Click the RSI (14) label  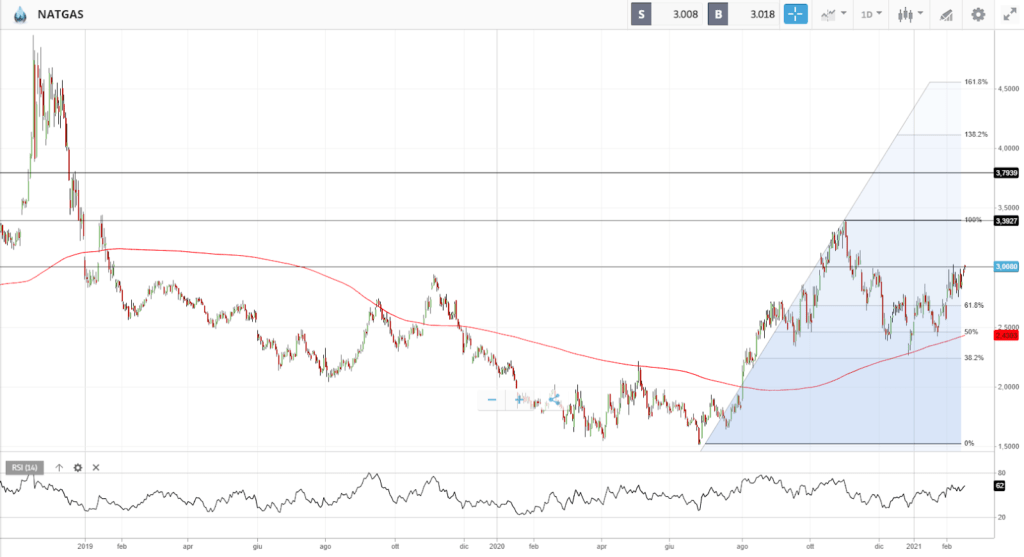coord(24,467)
